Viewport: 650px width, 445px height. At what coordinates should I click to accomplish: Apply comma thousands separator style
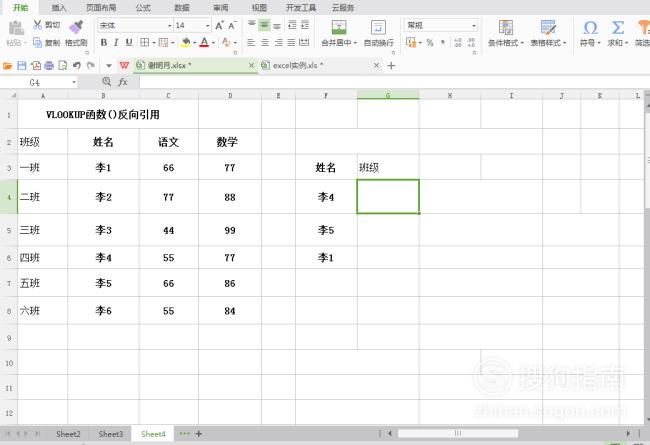[443, 42]
